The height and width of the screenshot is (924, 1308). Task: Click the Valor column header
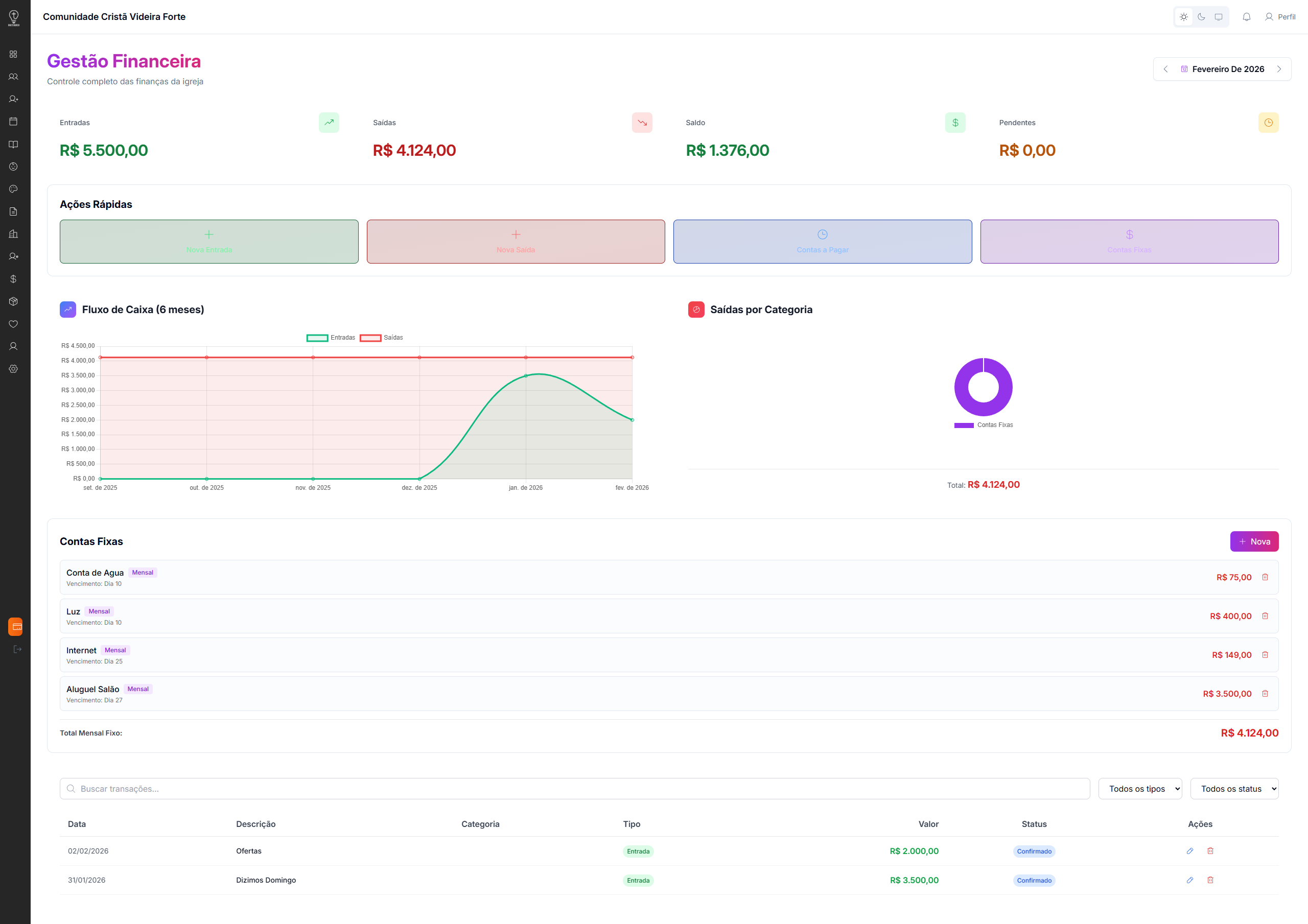(928, 824)
